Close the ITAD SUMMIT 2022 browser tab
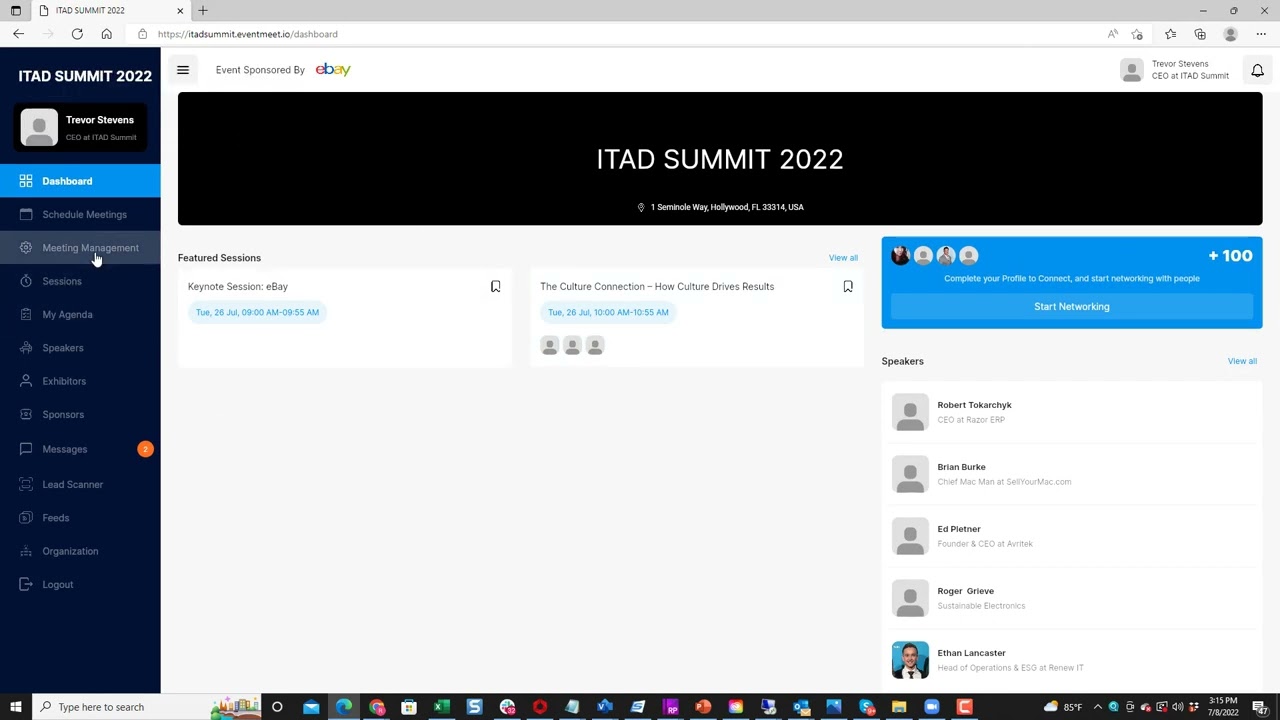Image resolution: width=1280 pixels, height=720 pixels. 180,11
